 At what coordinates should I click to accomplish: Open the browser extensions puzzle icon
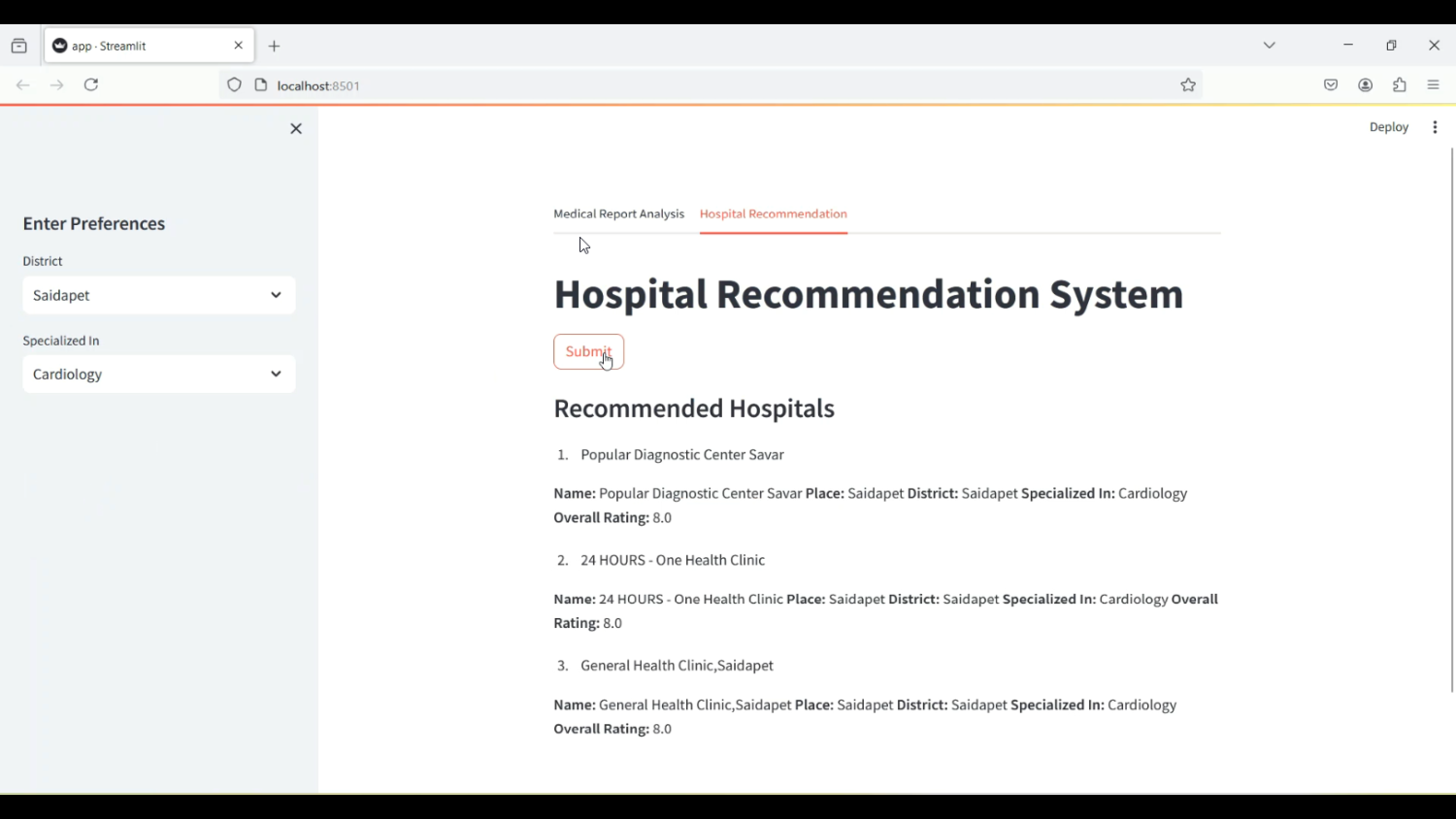1399,84
